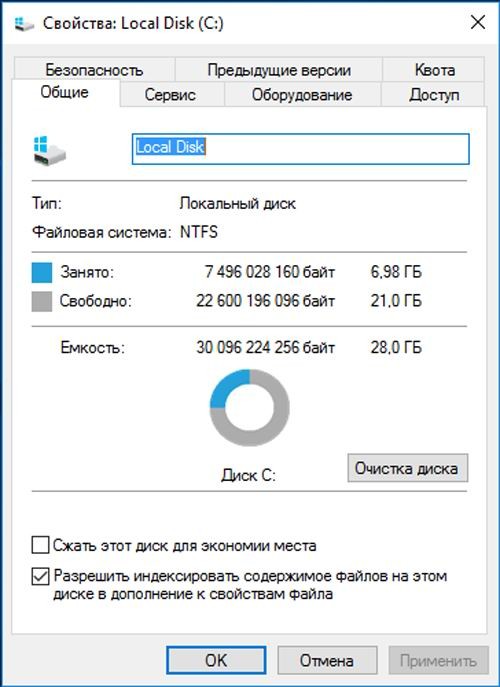The width and height of the screenshot is (500, 687).
Task: Click the Отмена button
Action: (x=327, y=660)
